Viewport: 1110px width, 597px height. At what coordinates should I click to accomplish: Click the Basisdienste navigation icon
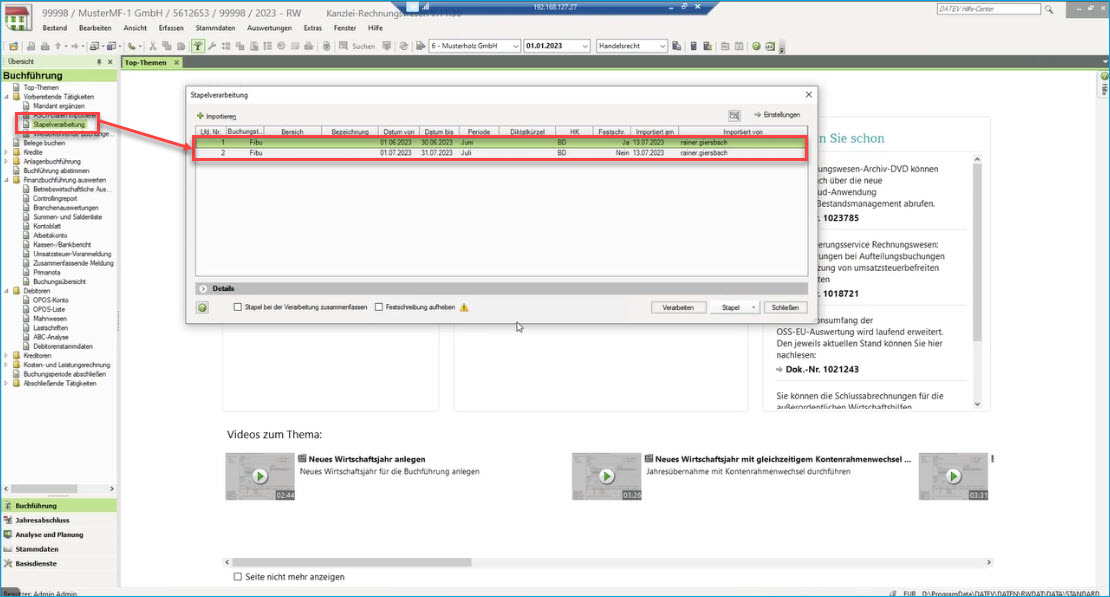8,564
